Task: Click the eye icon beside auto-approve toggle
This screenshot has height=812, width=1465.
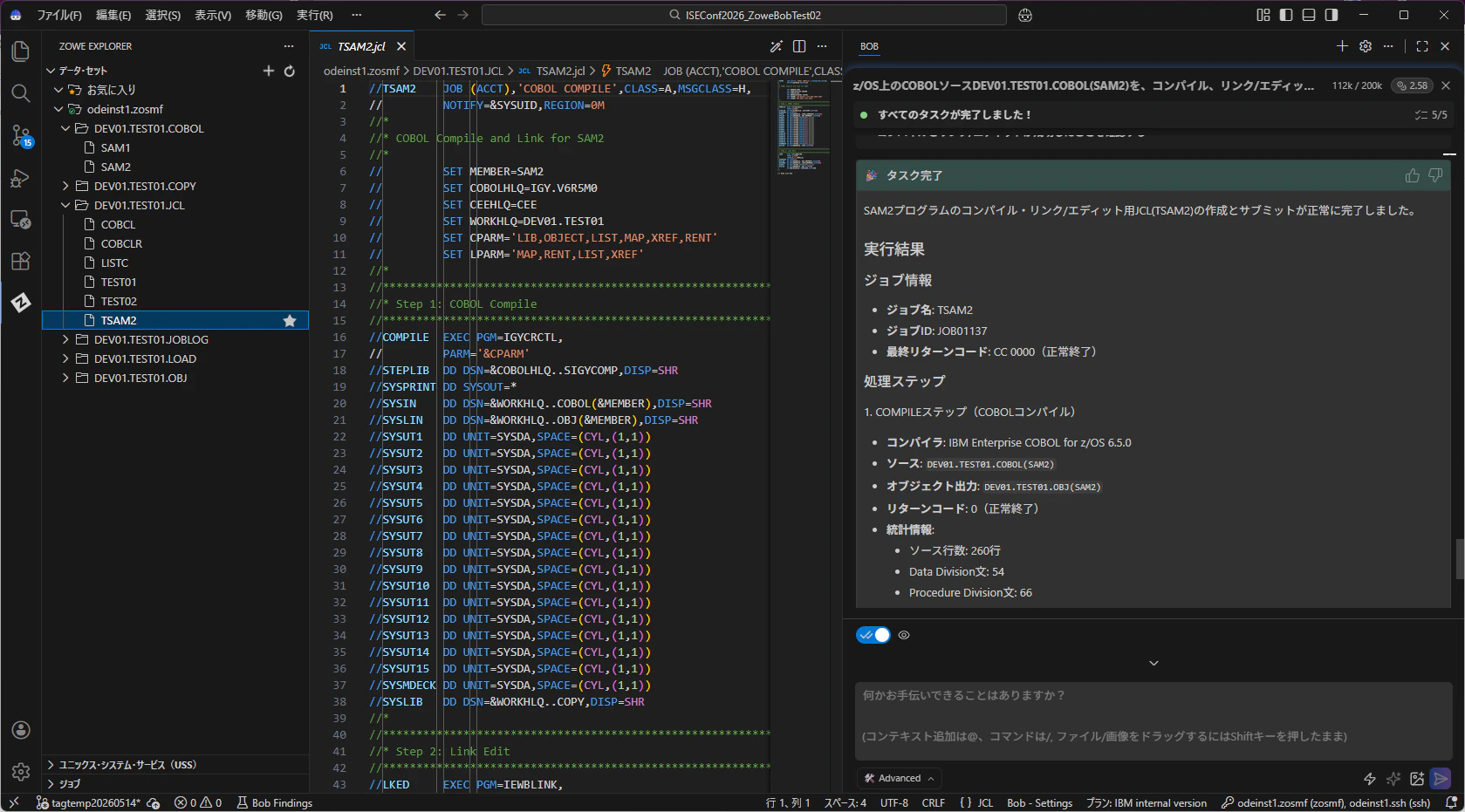Action: point(904,635)
